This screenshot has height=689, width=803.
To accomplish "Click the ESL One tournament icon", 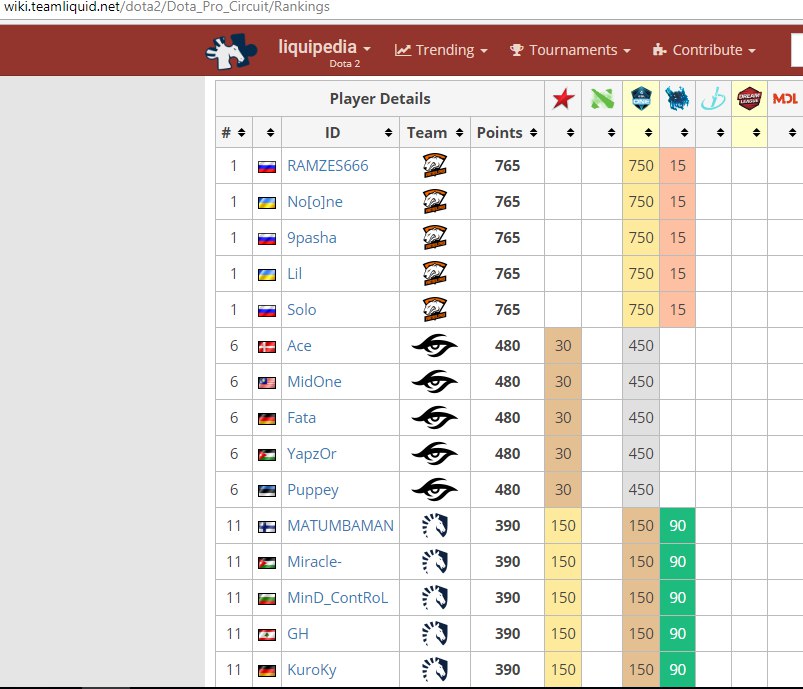I will (x=641, y=98).
